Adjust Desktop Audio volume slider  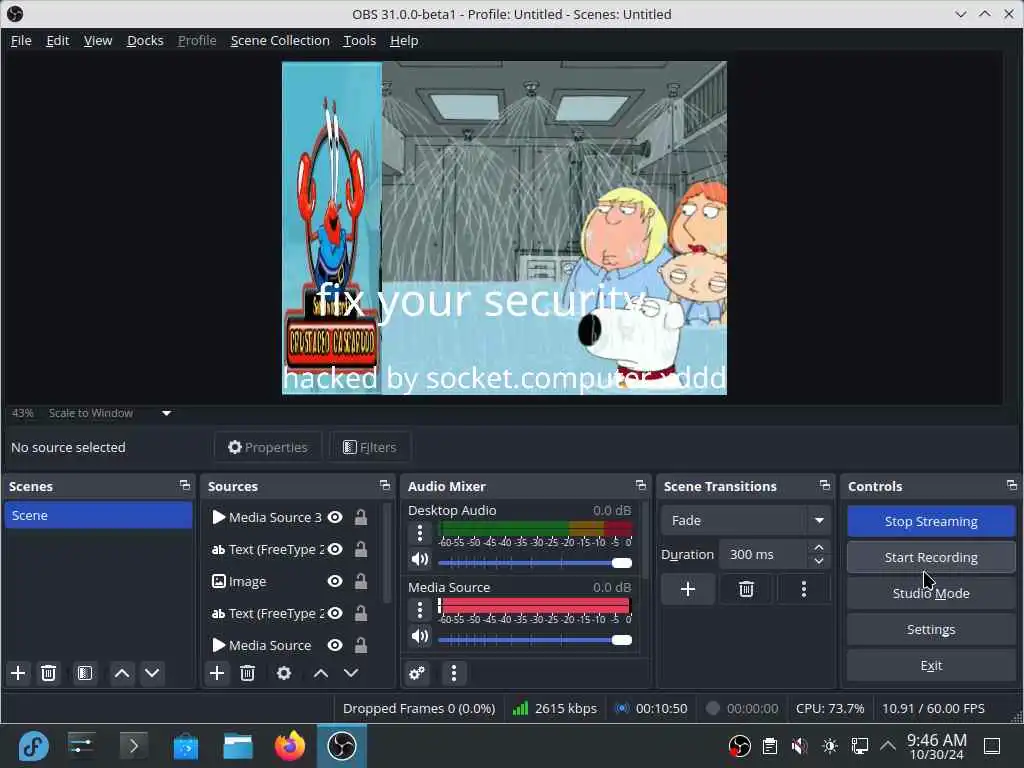pos(535,563)
